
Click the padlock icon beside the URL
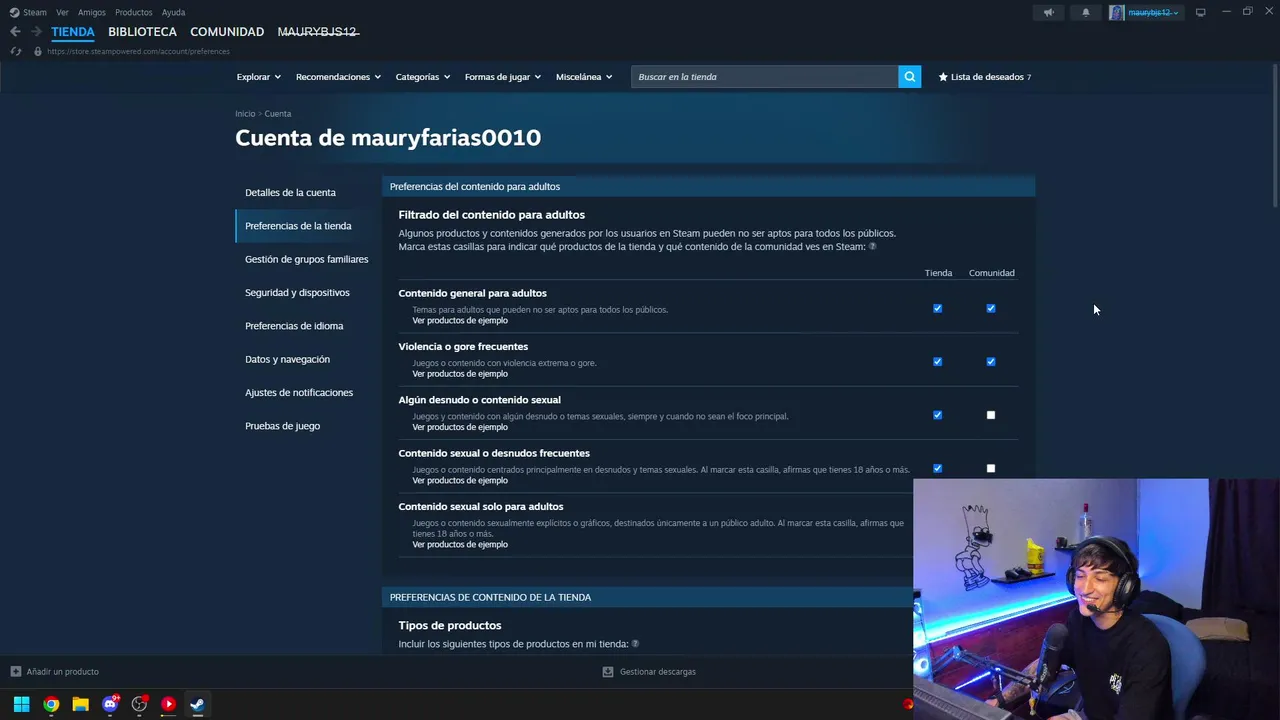(38, 51)
